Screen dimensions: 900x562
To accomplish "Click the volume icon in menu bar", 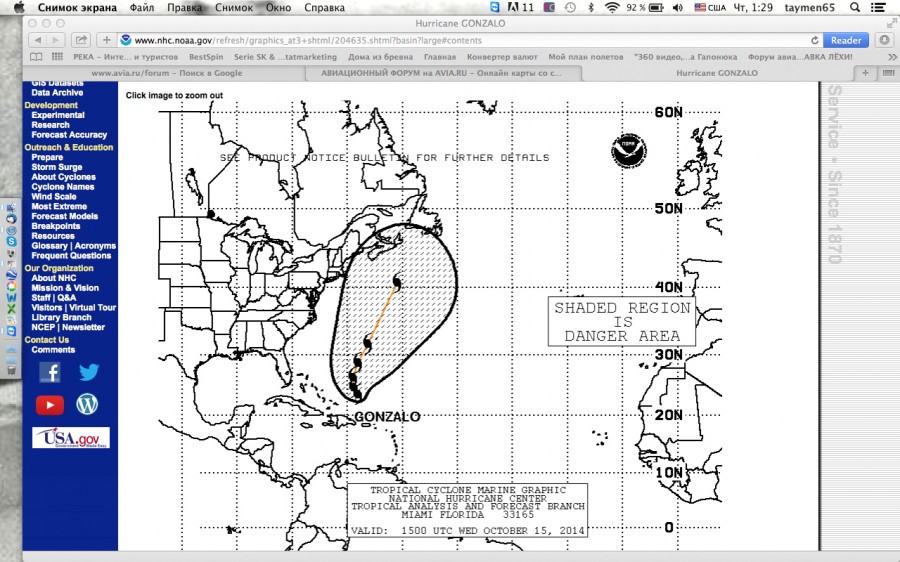I will [x=678, y=7].
